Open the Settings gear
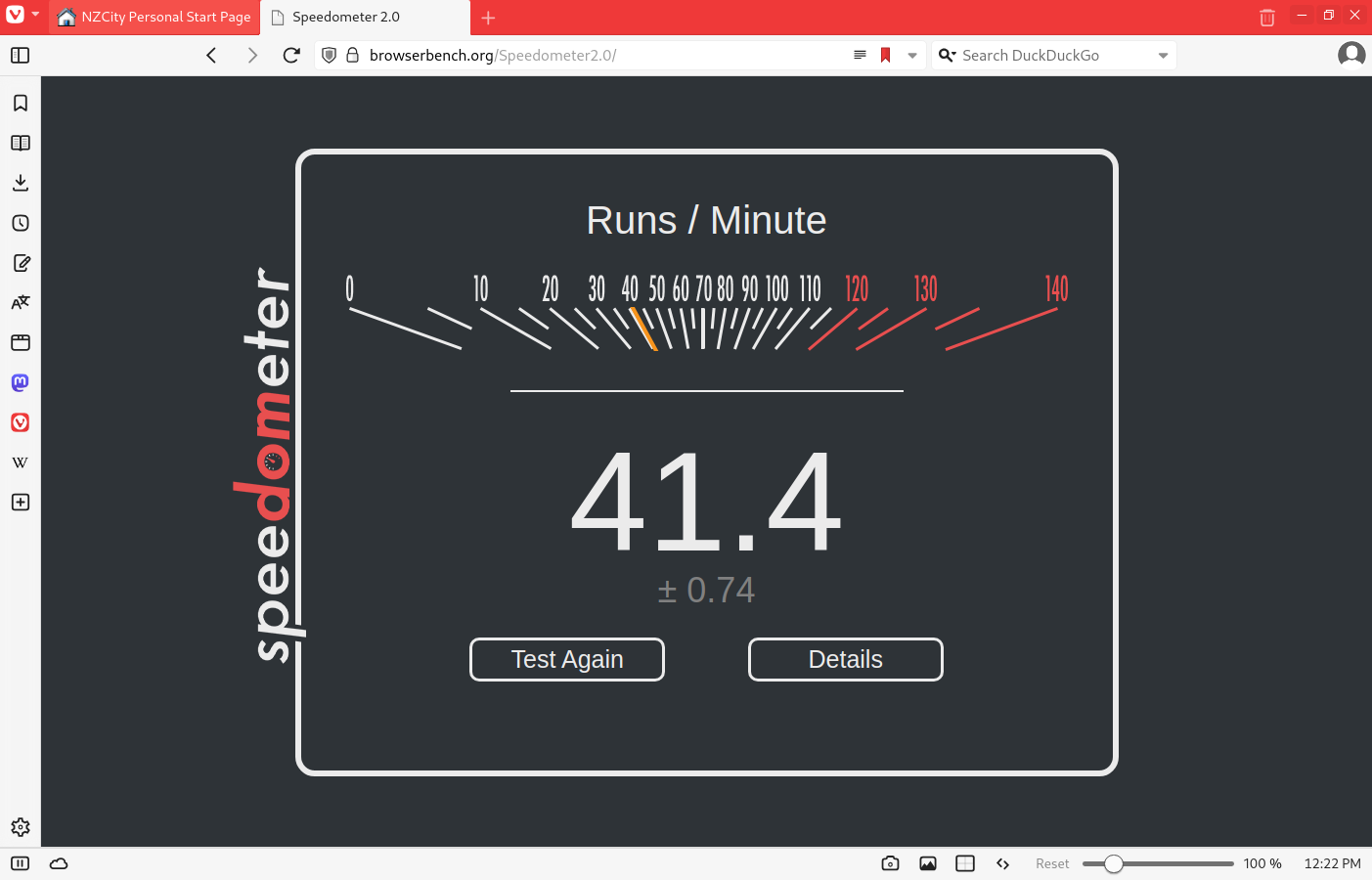Screen dimensions: 1372x880 [x=21, y=827]
